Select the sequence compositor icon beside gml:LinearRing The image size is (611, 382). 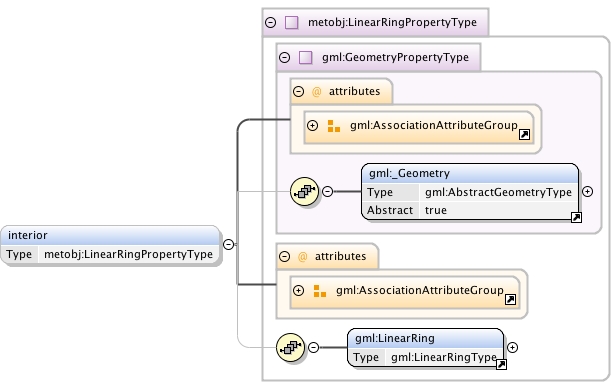pos(290,347)
